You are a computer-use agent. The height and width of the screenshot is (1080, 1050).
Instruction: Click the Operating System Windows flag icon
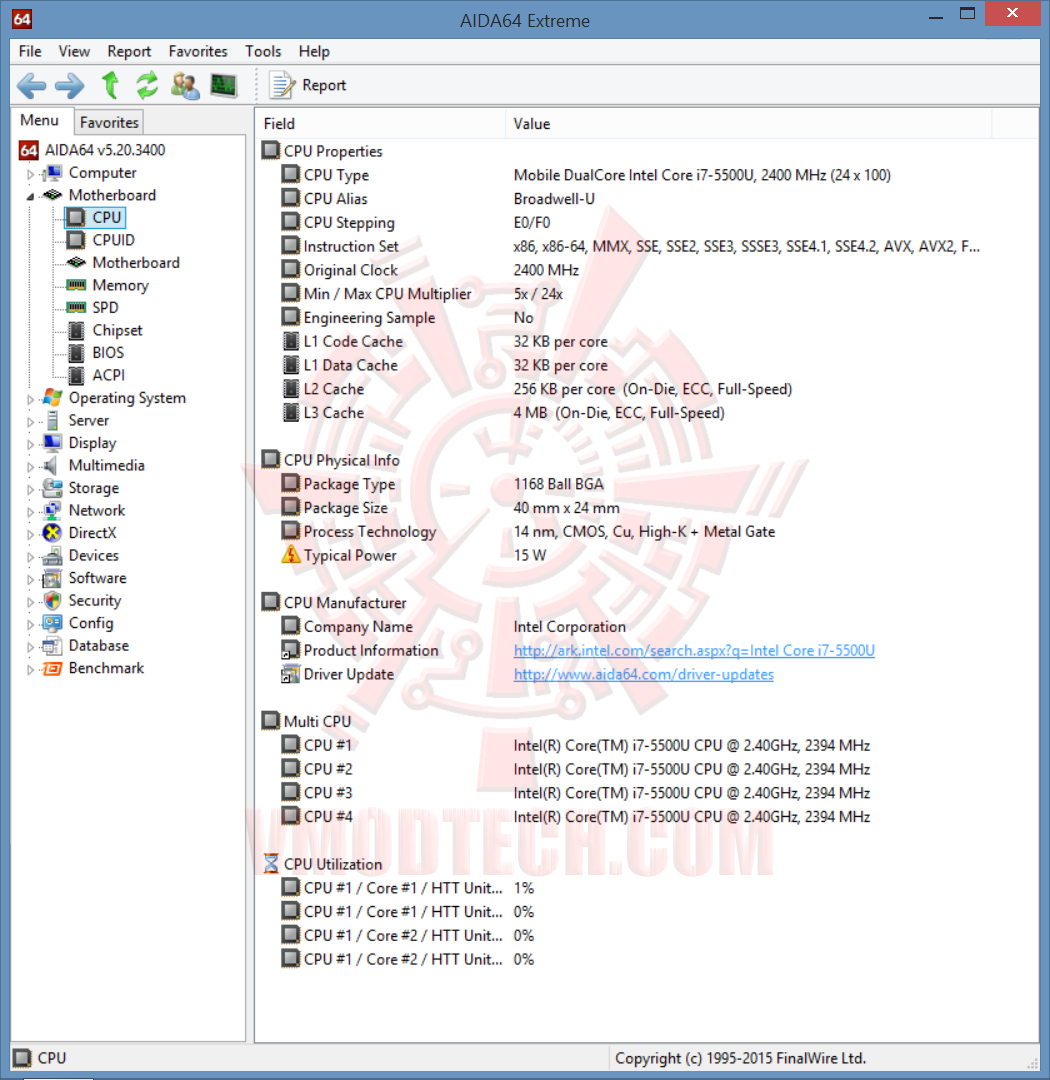click(x=52, y=397)
